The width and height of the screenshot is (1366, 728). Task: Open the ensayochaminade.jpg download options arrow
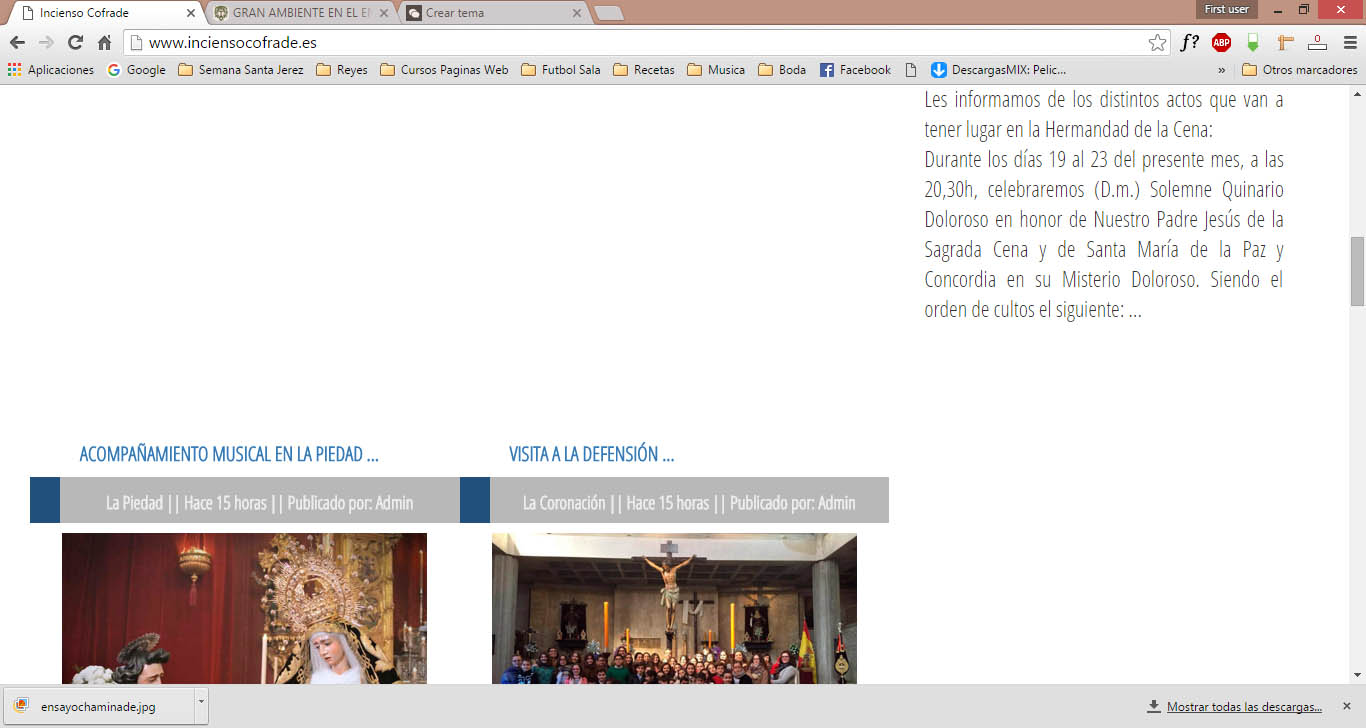200,705
